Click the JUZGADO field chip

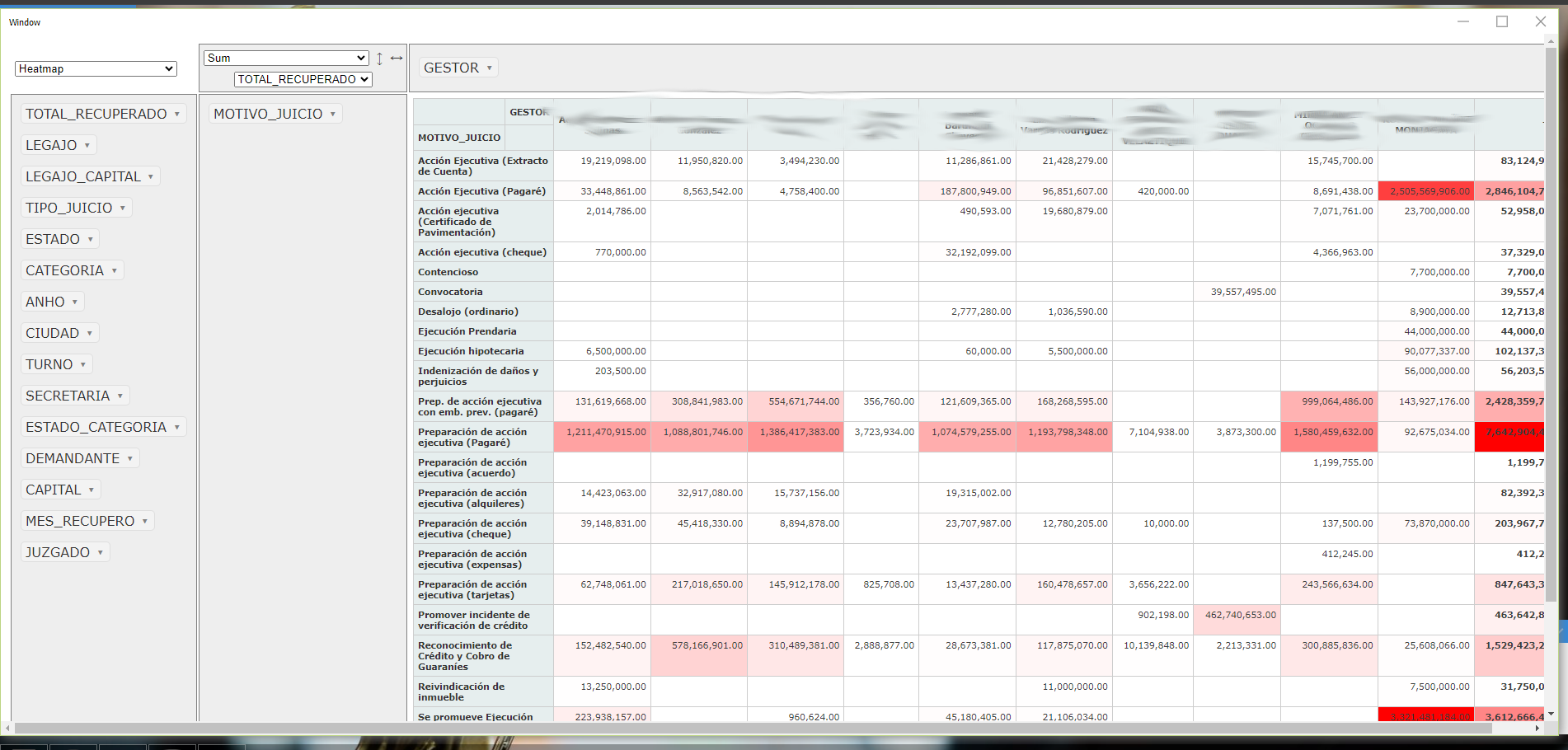[58, 553]
